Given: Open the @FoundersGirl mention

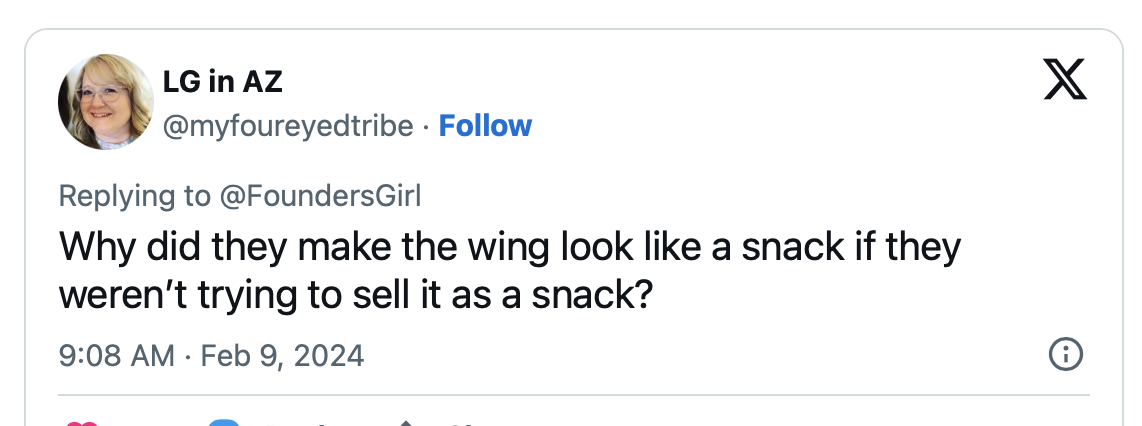Looking at the screenshot, I should [320, 195].
